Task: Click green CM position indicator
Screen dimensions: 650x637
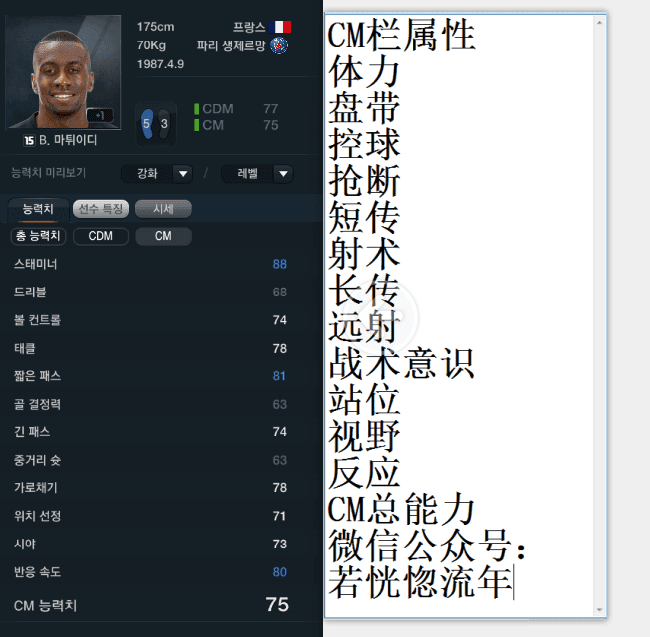Action: 196,125
